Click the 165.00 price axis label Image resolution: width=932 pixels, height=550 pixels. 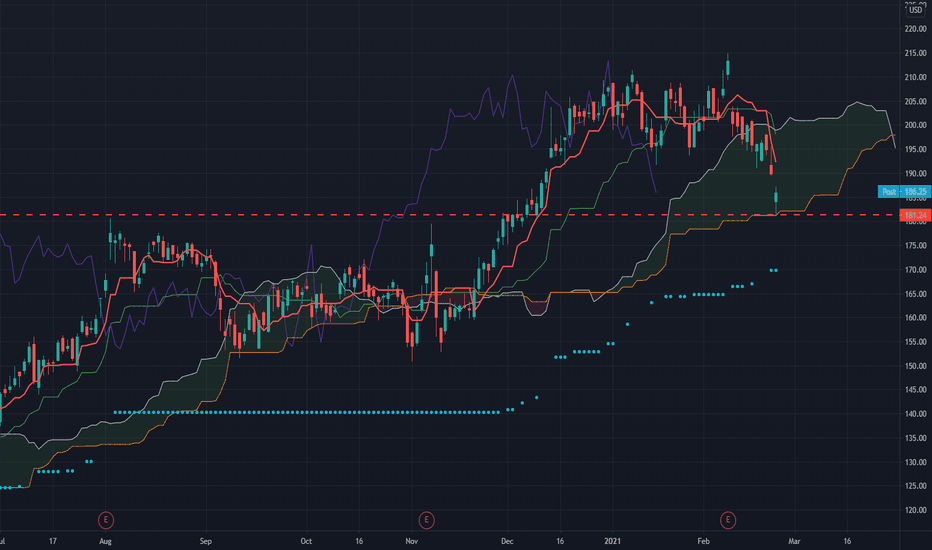pos(915,294)
